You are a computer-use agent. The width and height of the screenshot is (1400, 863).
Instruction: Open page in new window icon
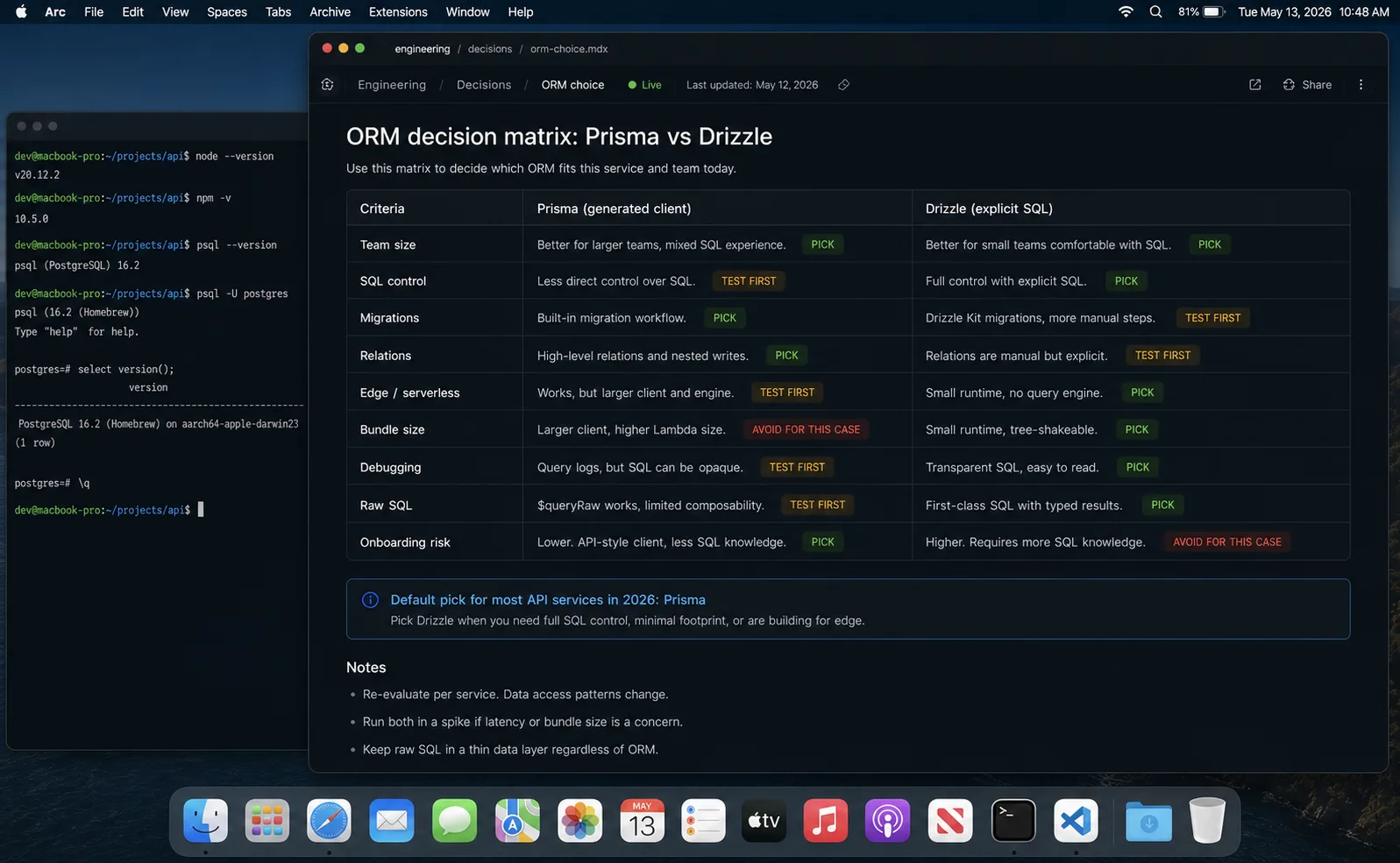pyautogui.click(x=1254, y=85)
